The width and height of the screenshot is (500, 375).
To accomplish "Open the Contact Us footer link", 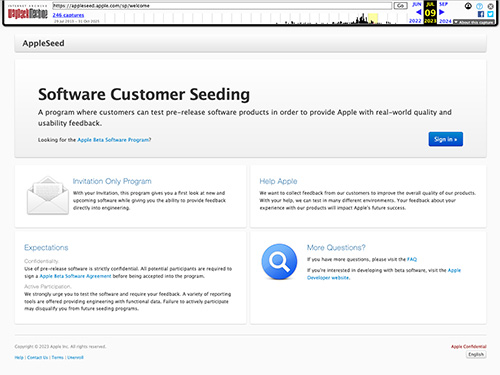I will click(38, 357).
